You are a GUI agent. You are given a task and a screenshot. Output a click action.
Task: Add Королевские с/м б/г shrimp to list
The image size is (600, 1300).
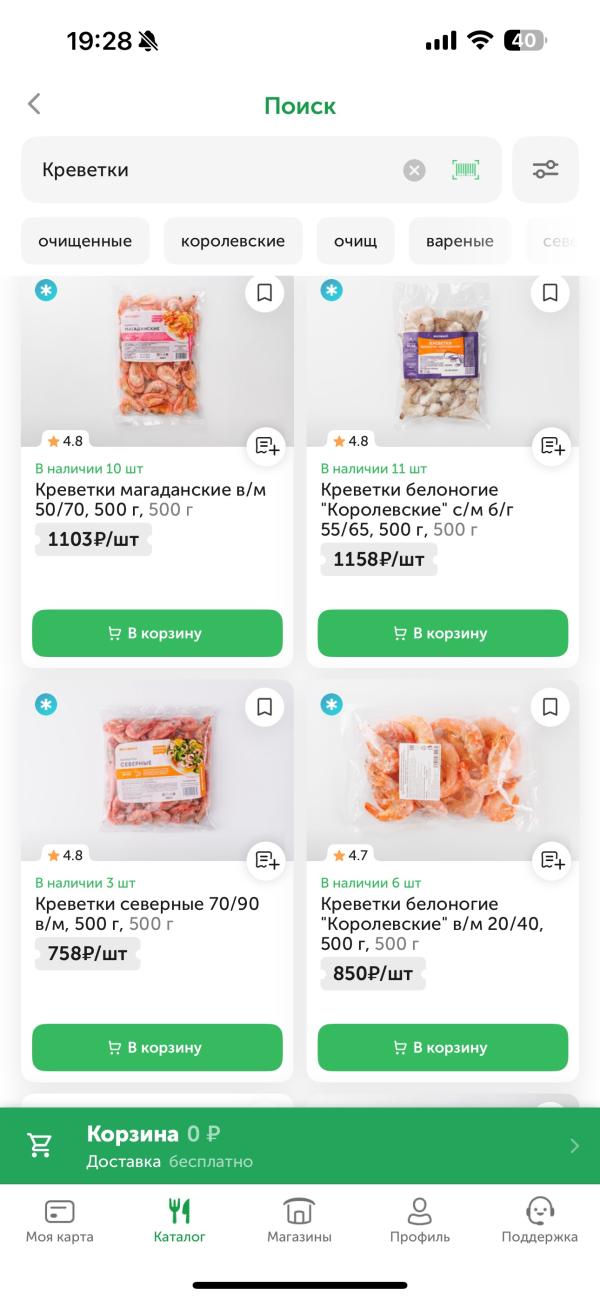[x=552, y=446]
